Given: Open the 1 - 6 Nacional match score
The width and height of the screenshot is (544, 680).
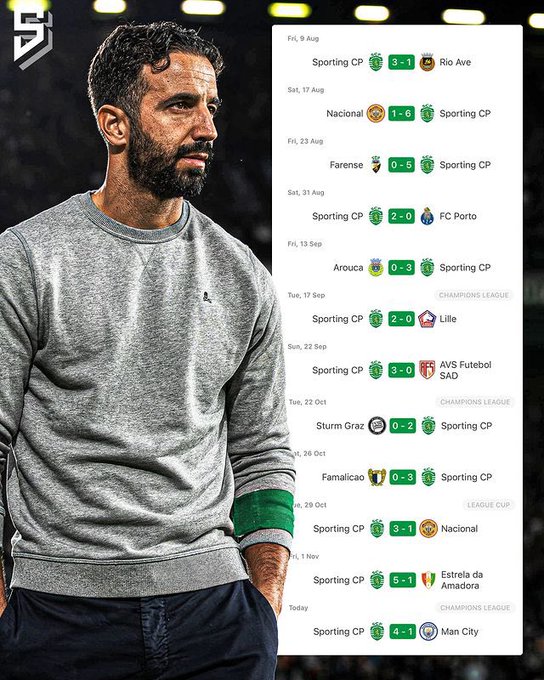Looking at the screenshot, I should (x=401, y=114).
